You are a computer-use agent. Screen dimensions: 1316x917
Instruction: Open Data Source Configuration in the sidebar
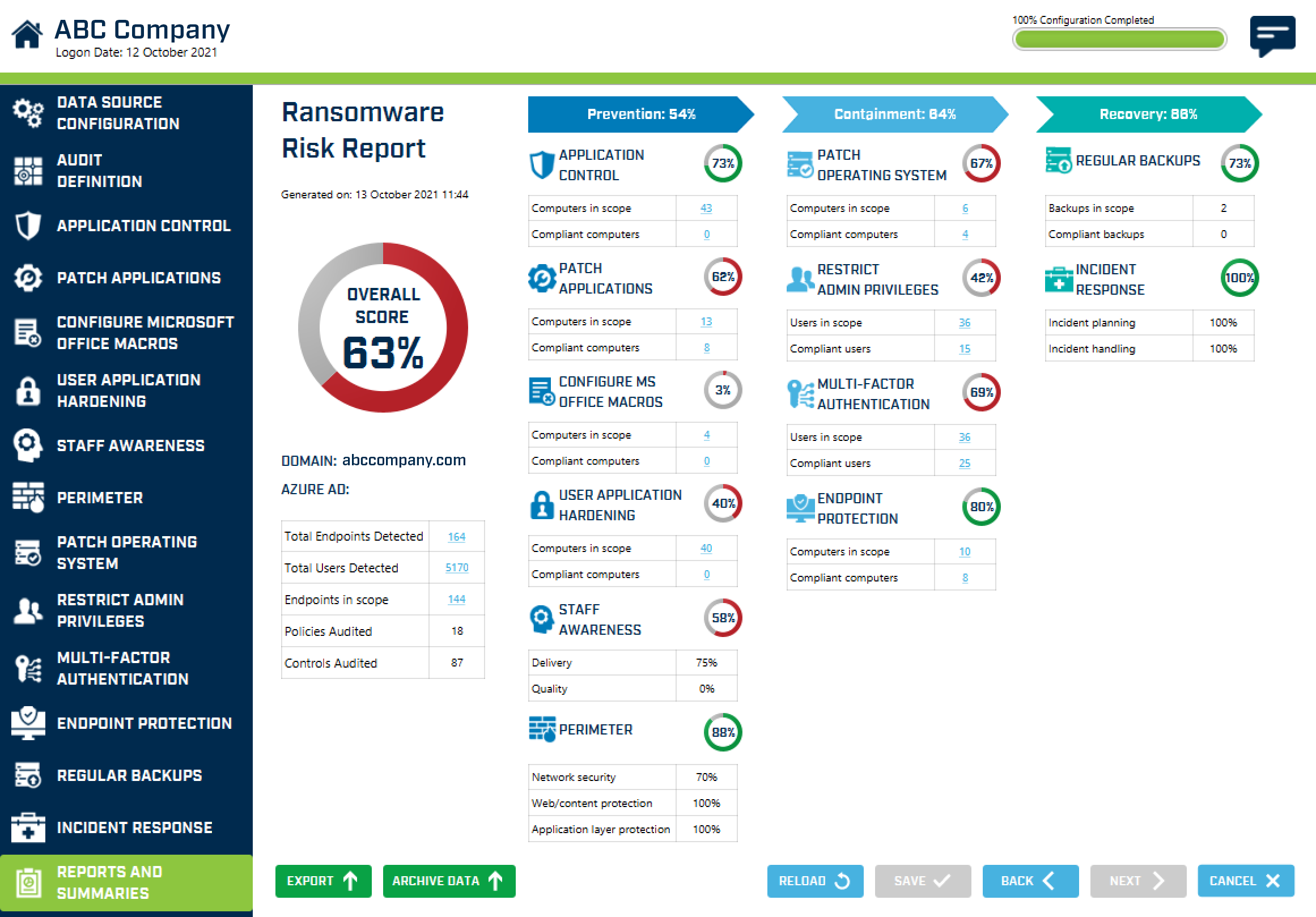point(28,113)
